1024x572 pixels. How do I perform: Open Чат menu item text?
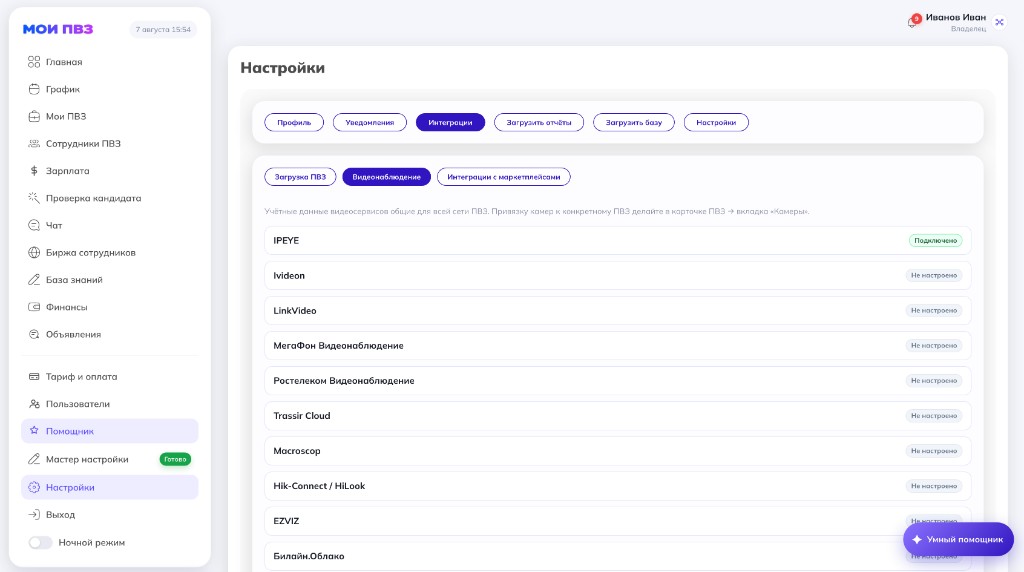[x=54, y=225]
